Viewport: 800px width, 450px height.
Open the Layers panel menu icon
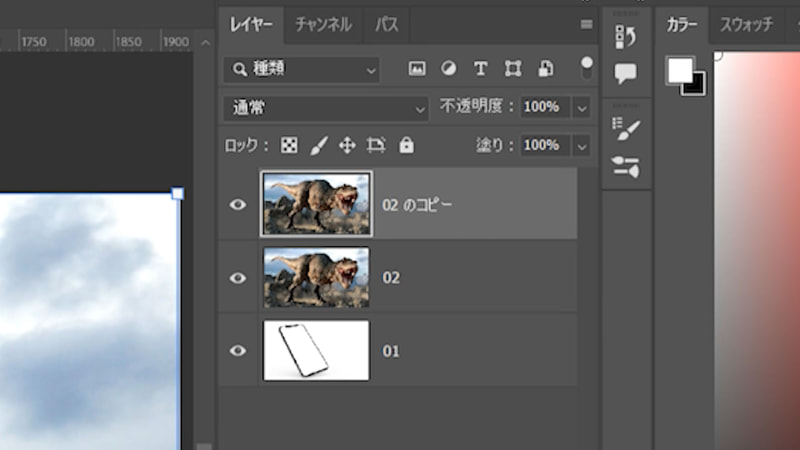click(x=586, y=24)
